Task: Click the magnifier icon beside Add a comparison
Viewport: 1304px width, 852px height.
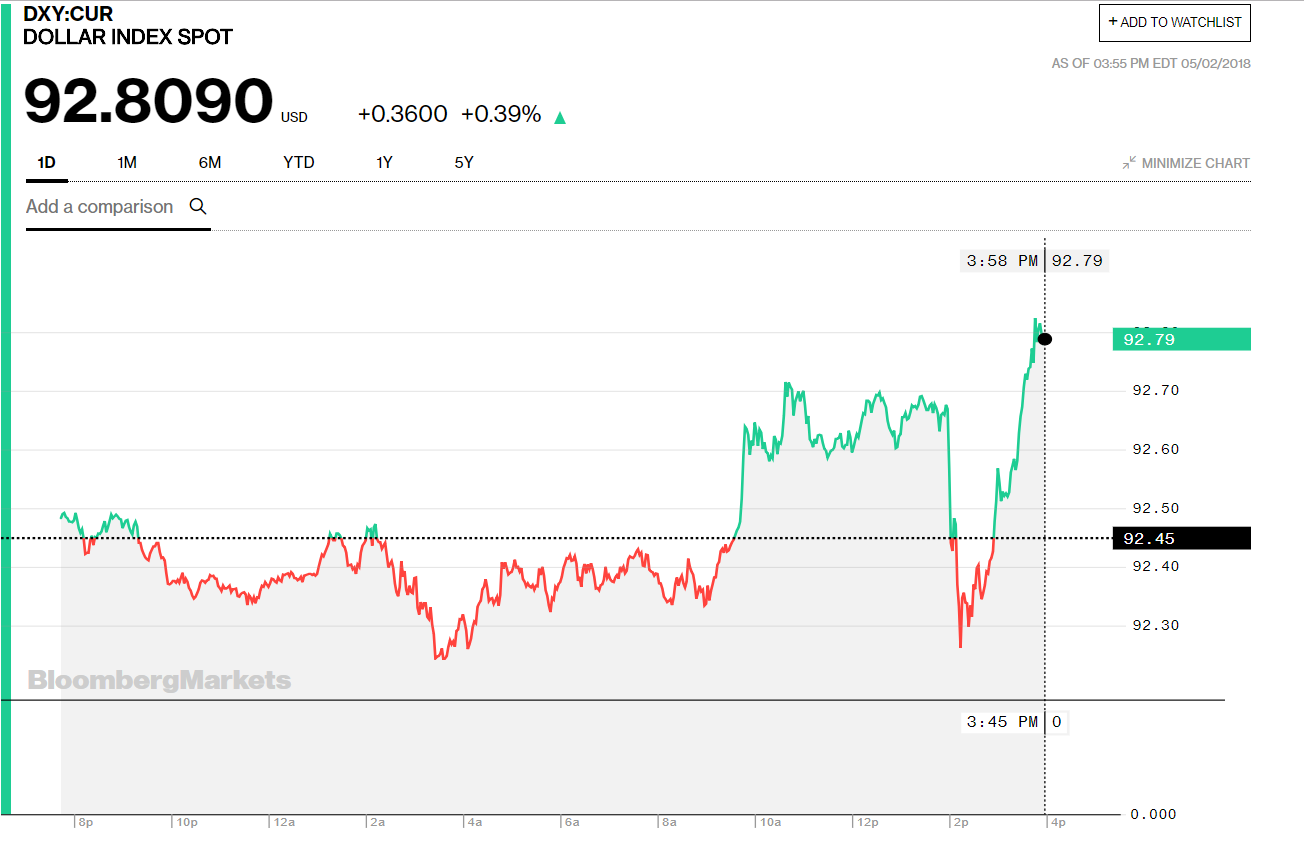Action: 198,207
